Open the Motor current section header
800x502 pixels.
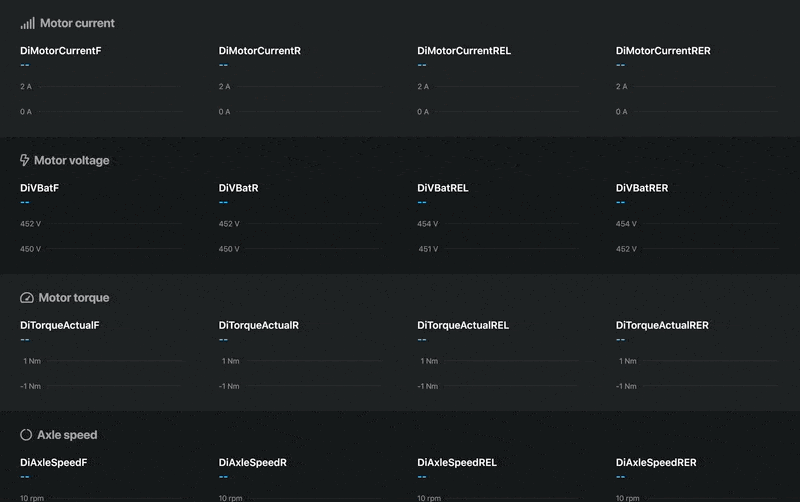pos(77,23)
